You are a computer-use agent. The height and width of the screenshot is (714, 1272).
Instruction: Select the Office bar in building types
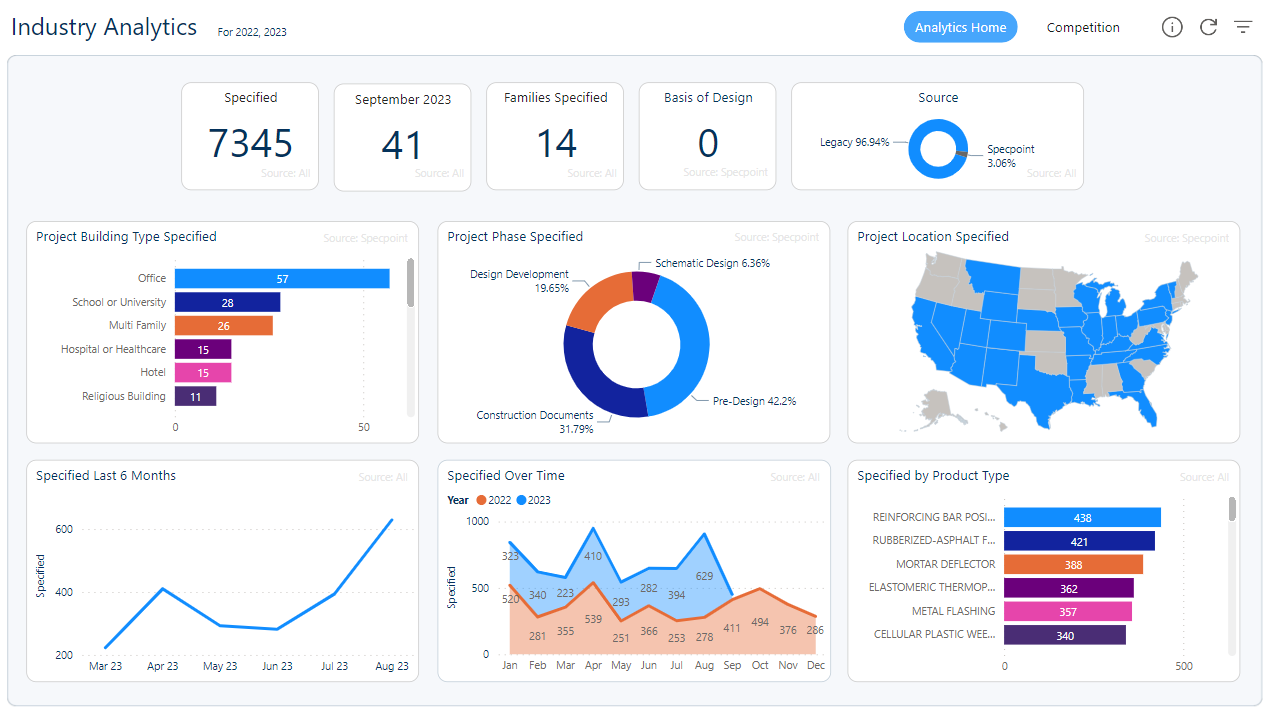(282, 279)
